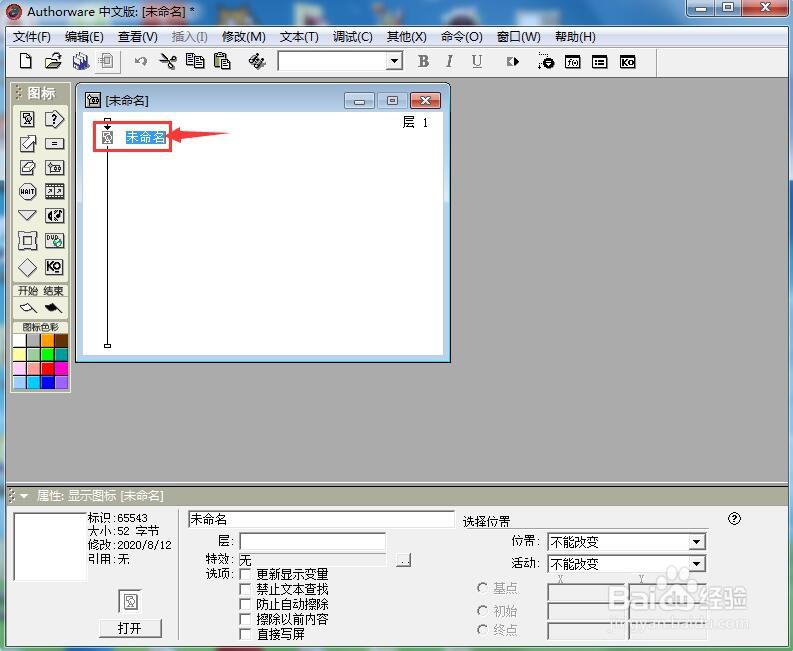This screenshot has width=793, height=651.
Task: Click the Run/Restart toolbar icon
Action: point(513,61)
